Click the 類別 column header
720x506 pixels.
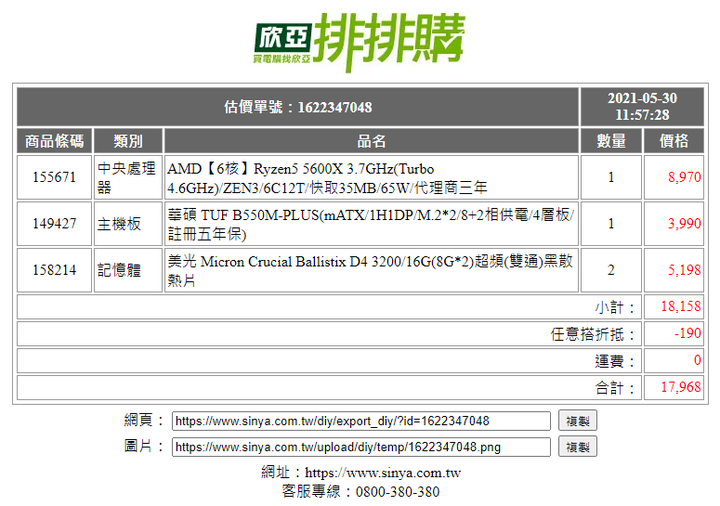click(128, 141)
